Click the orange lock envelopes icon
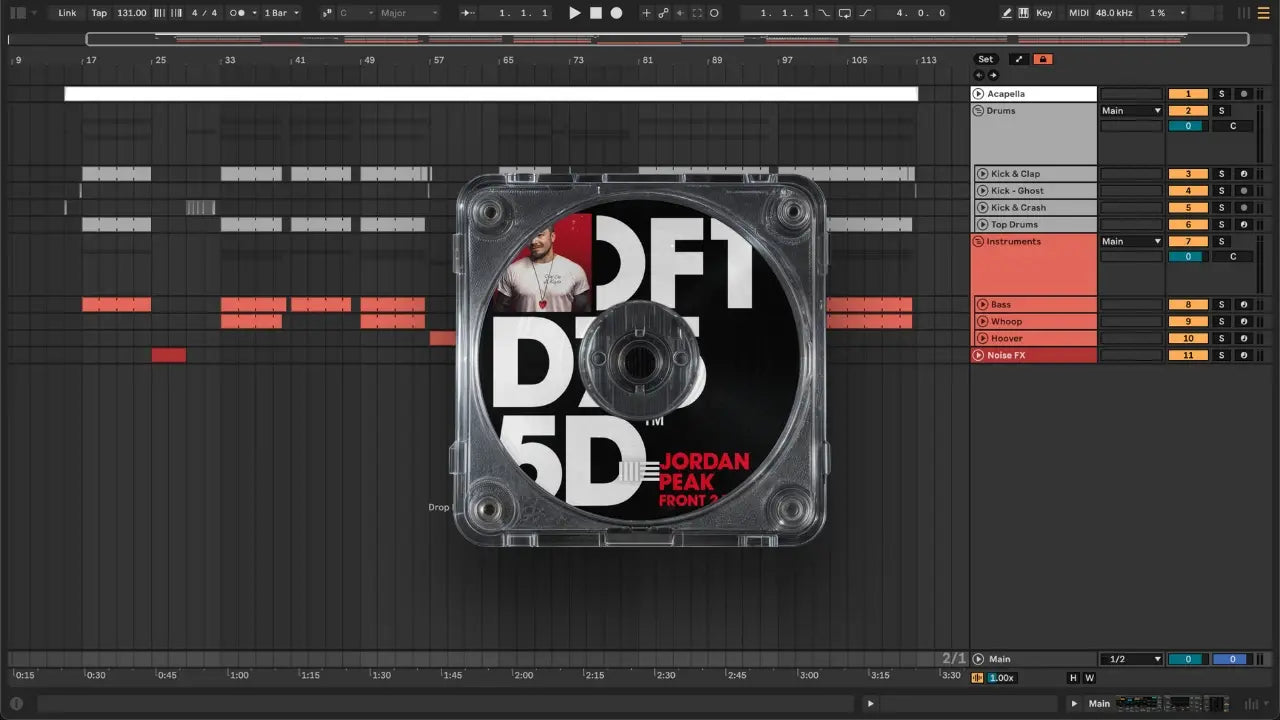The height and width of the screenshot is (720, 1280). [x=1043, y=59]
